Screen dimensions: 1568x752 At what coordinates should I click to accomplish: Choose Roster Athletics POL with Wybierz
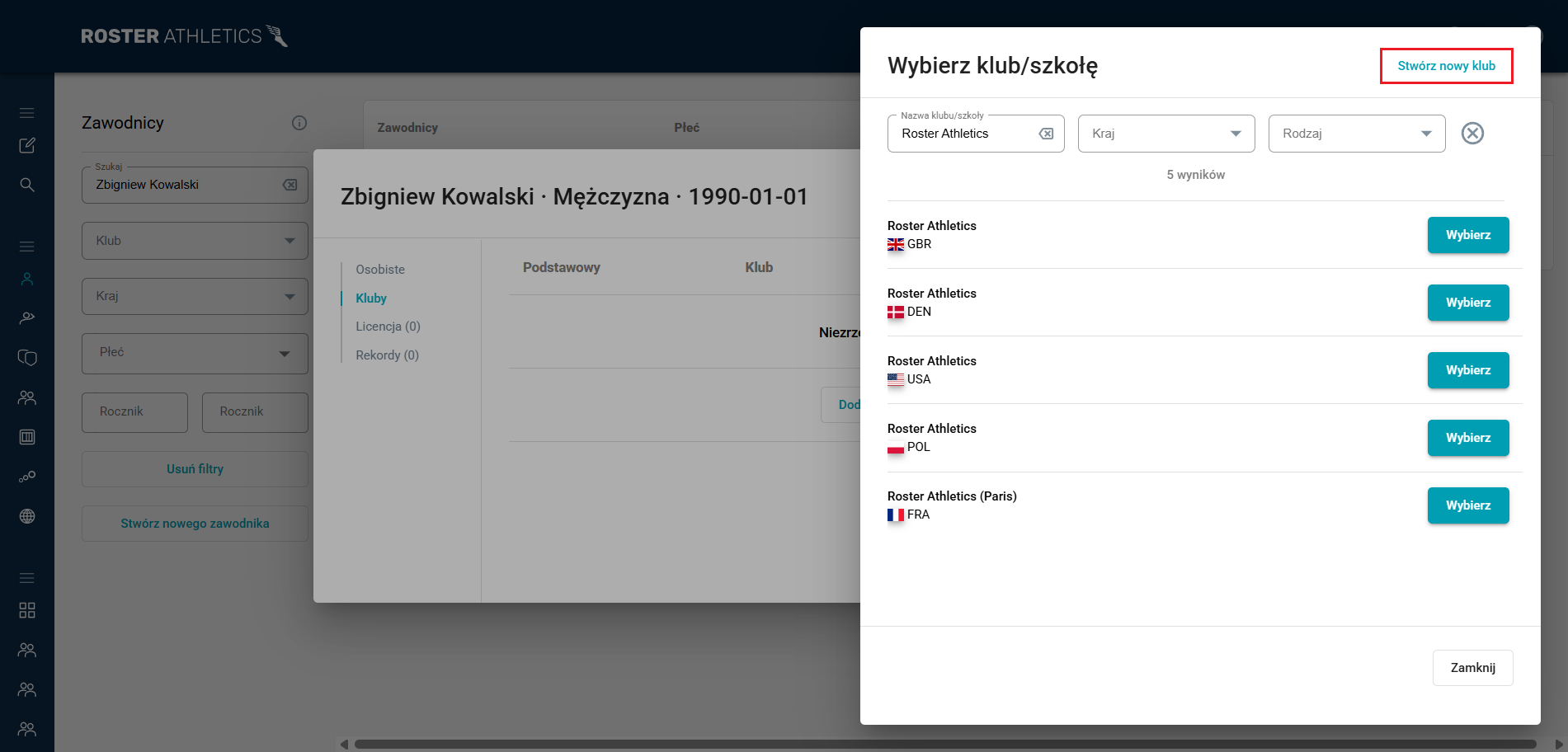[x=1468, y=438]
